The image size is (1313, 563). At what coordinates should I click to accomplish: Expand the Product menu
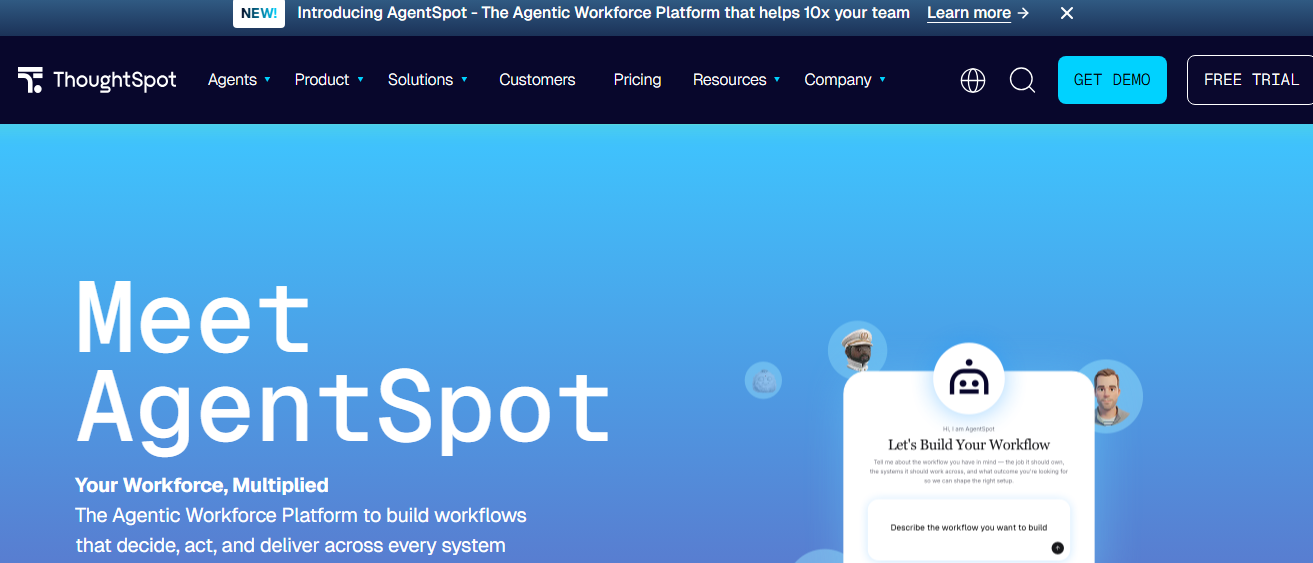coord(329,80)
